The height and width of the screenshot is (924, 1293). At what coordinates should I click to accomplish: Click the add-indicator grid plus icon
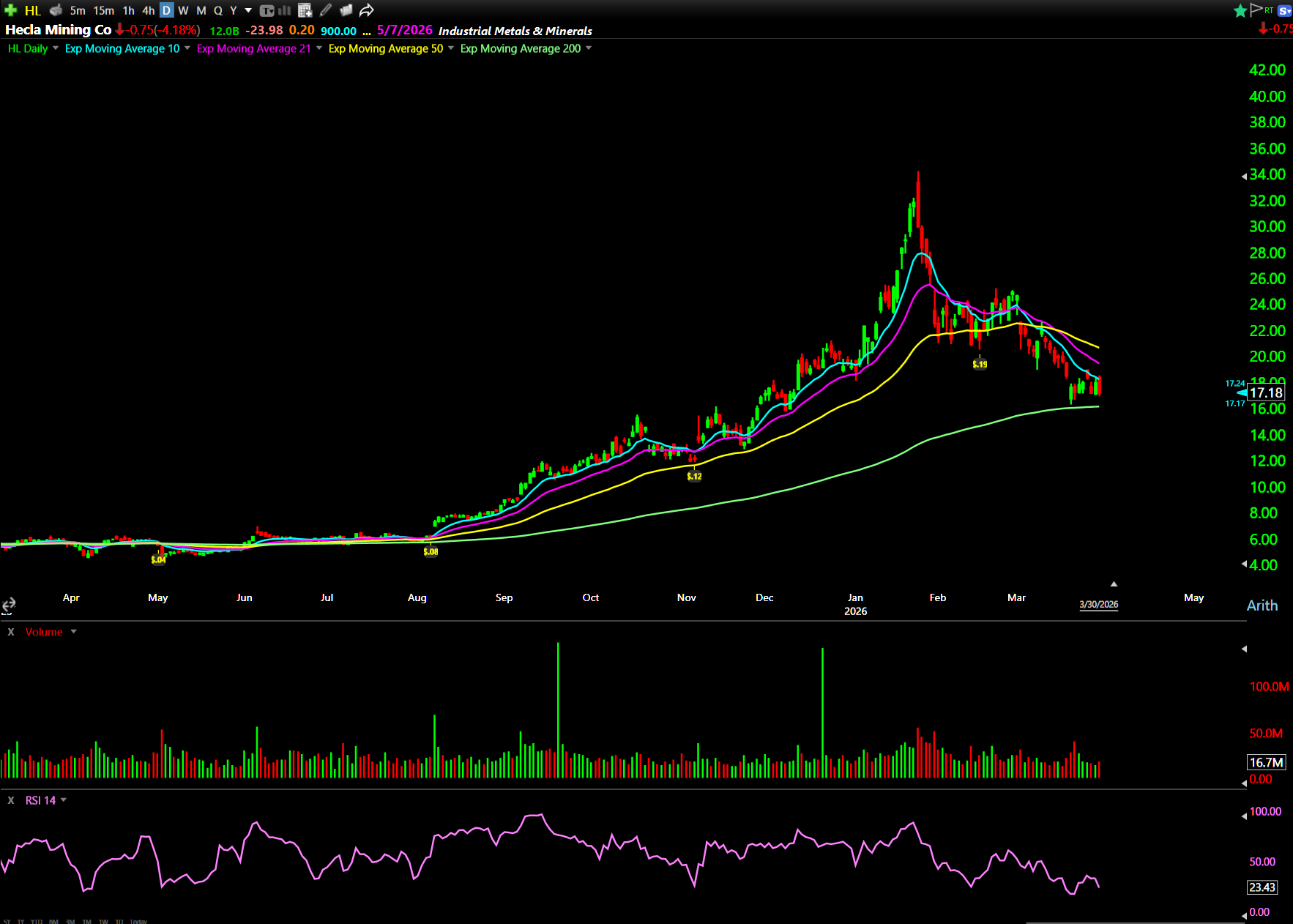(305, 10)
